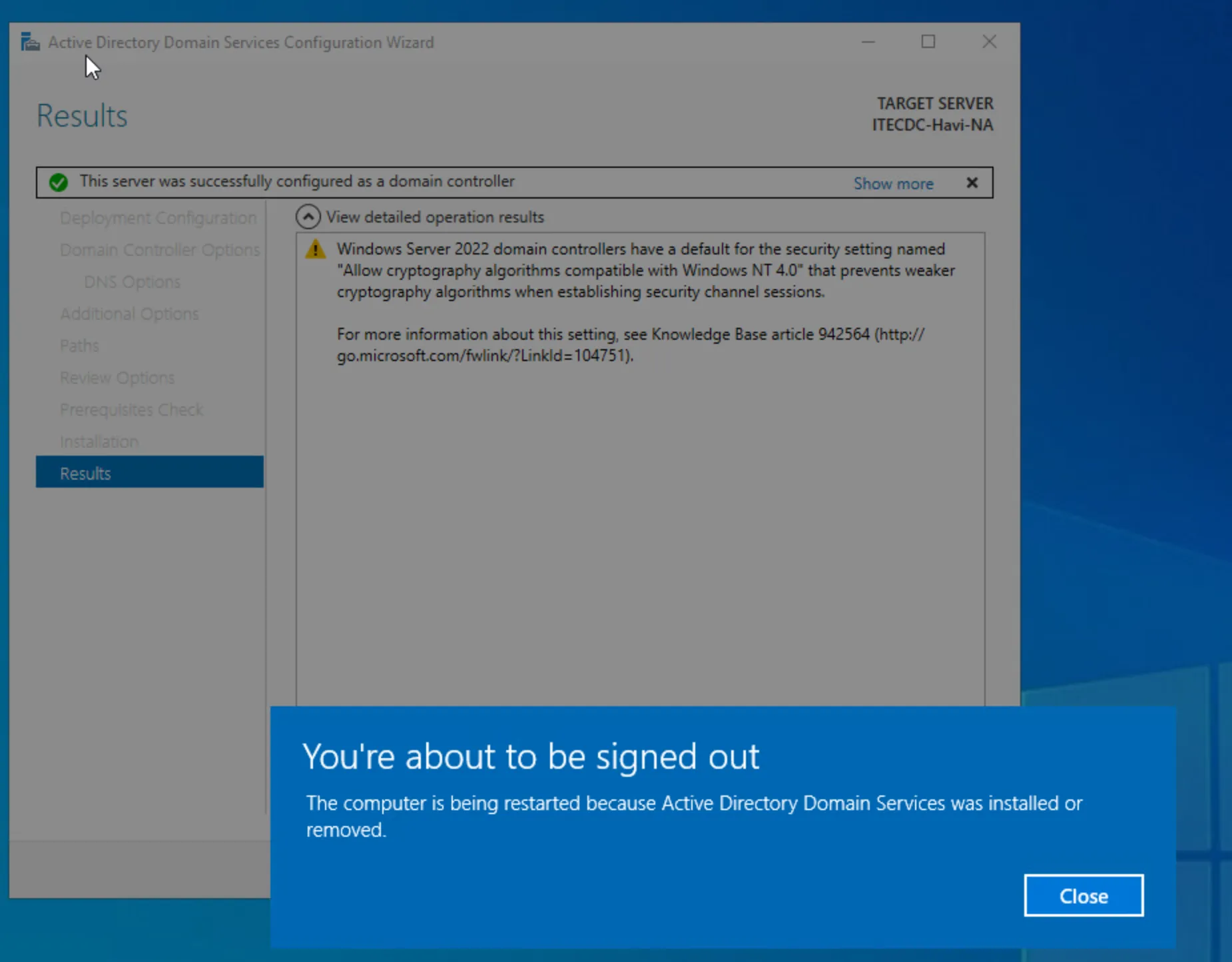Image resolution: width=1232 pixels, height=962 pixels.
Task: Open Review Options step
Action: point(117,378)
